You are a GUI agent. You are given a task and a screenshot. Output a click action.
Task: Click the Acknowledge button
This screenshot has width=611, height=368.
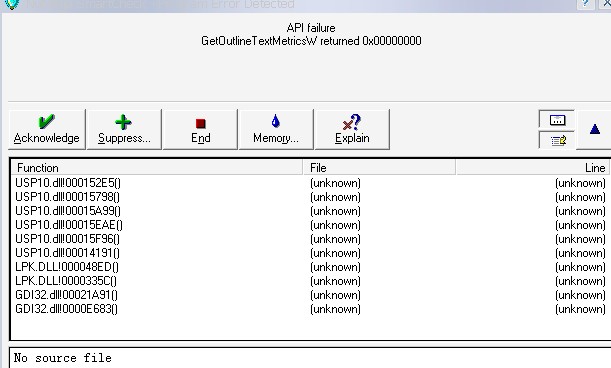(47, 129)
